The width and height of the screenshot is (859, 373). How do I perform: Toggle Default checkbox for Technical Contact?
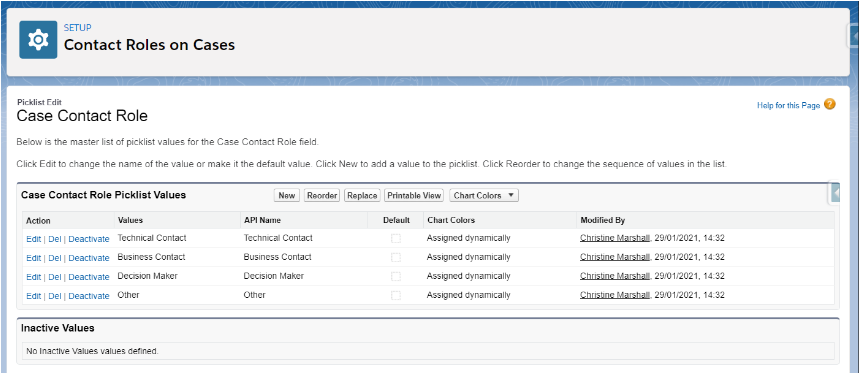coord(396,238)
